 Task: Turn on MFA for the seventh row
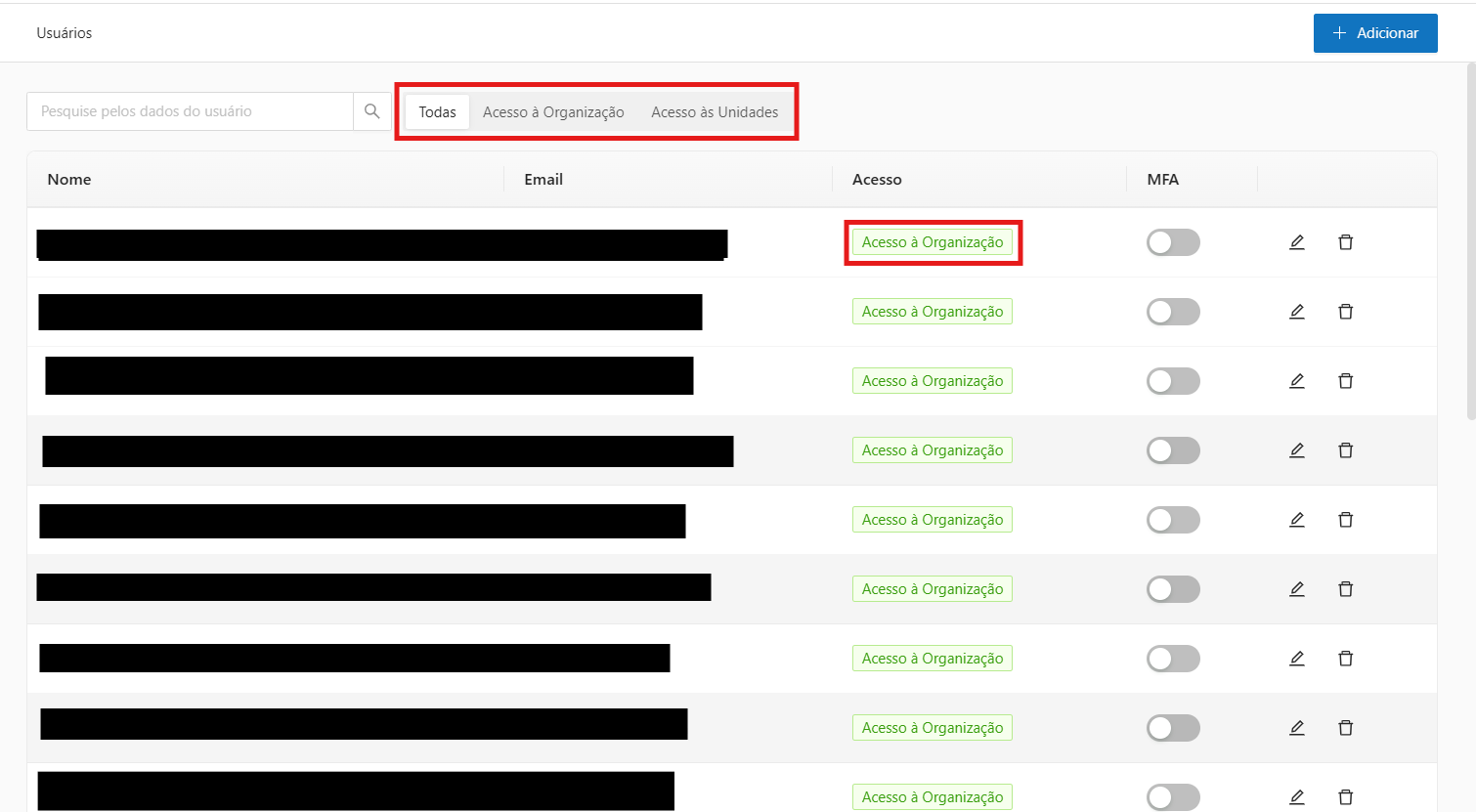click(x=1173, y=659)
